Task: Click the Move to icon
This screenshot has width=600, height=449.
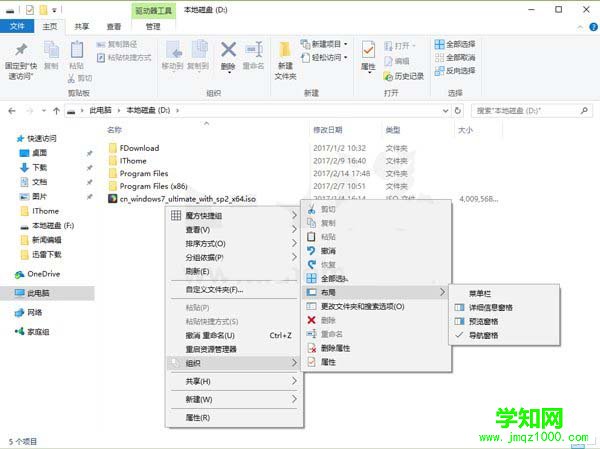Action: tap(173, 50)
